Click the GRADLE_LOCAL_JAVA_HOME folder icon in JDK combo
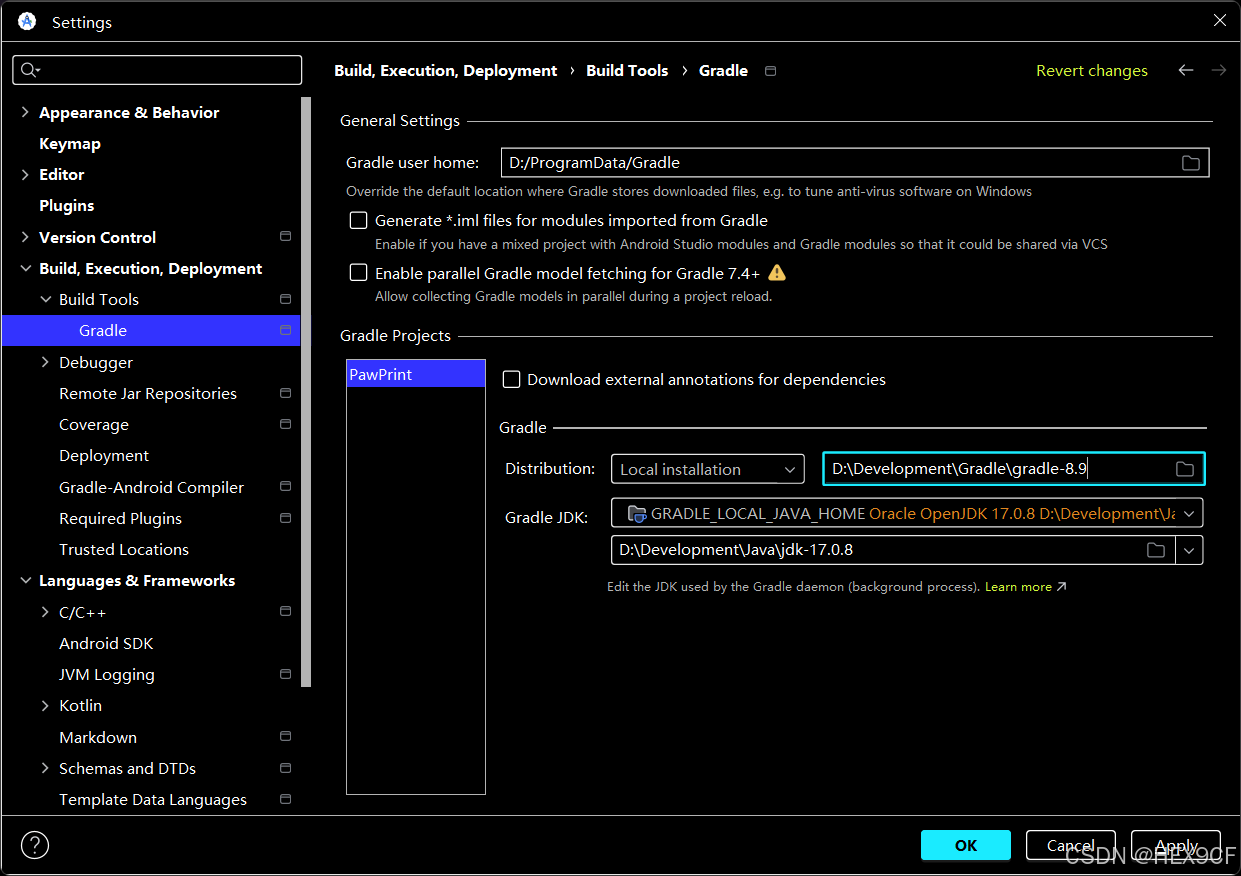Image resolution: width=1241 pixels, height=876 pixels. coord(636,514)
